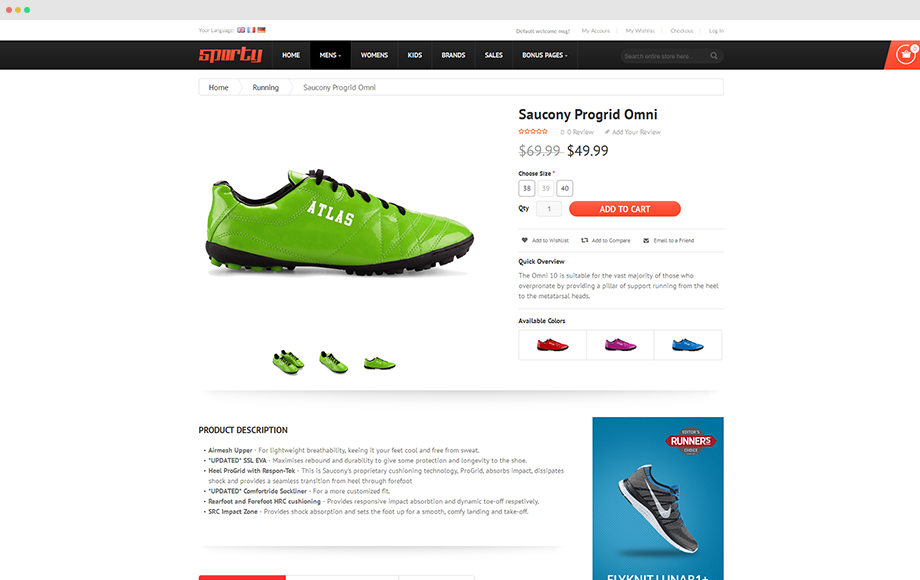Click the star rating icons
Screen dimensions: 920x580
(533, 131)
